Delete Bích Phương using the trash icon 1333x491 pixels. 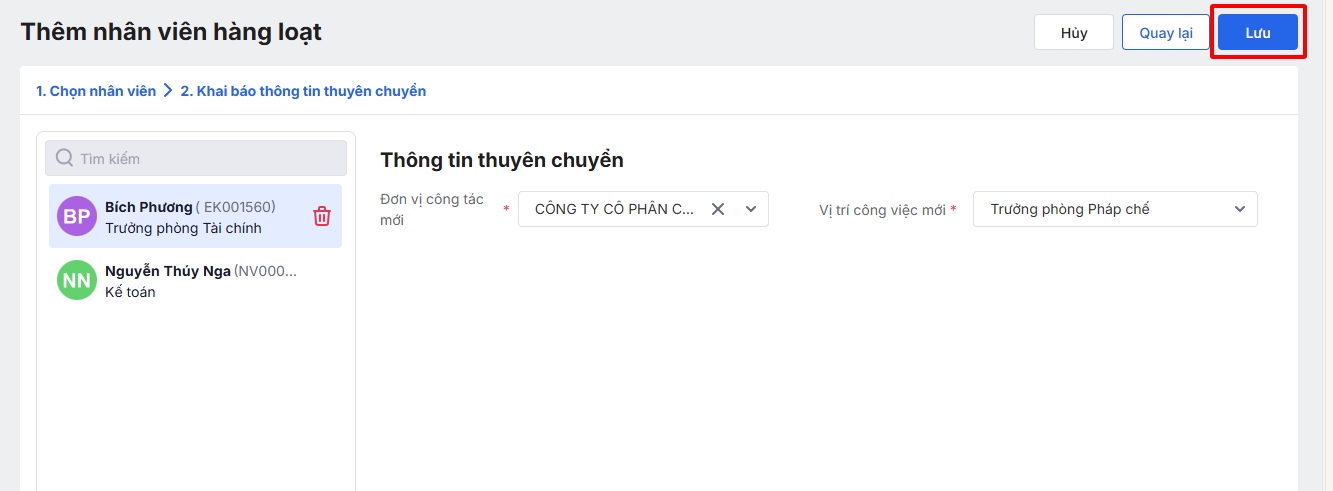tap(322, 216)
